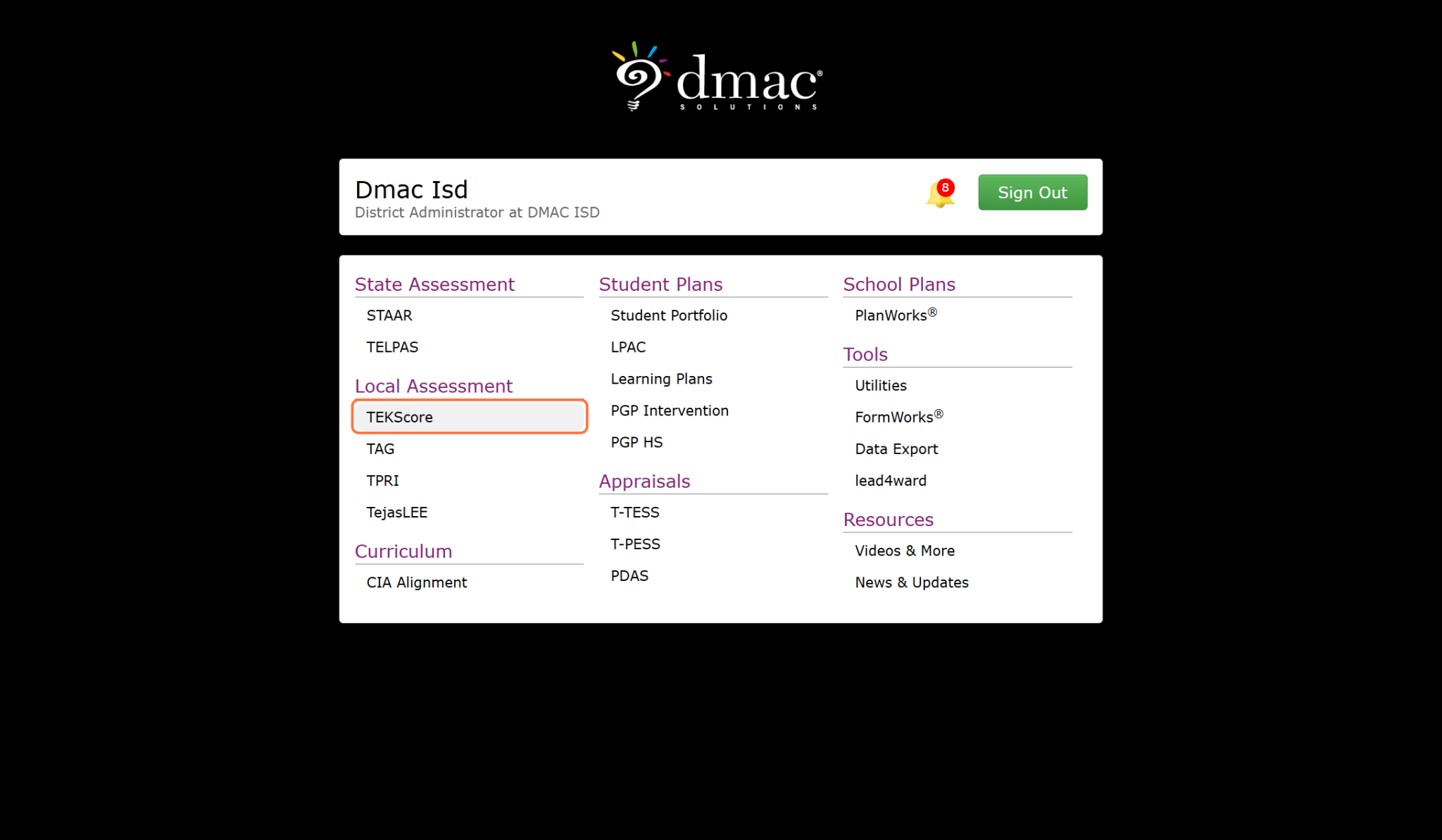
Task: Open the TAG local assessment
Action: [380, 449]
